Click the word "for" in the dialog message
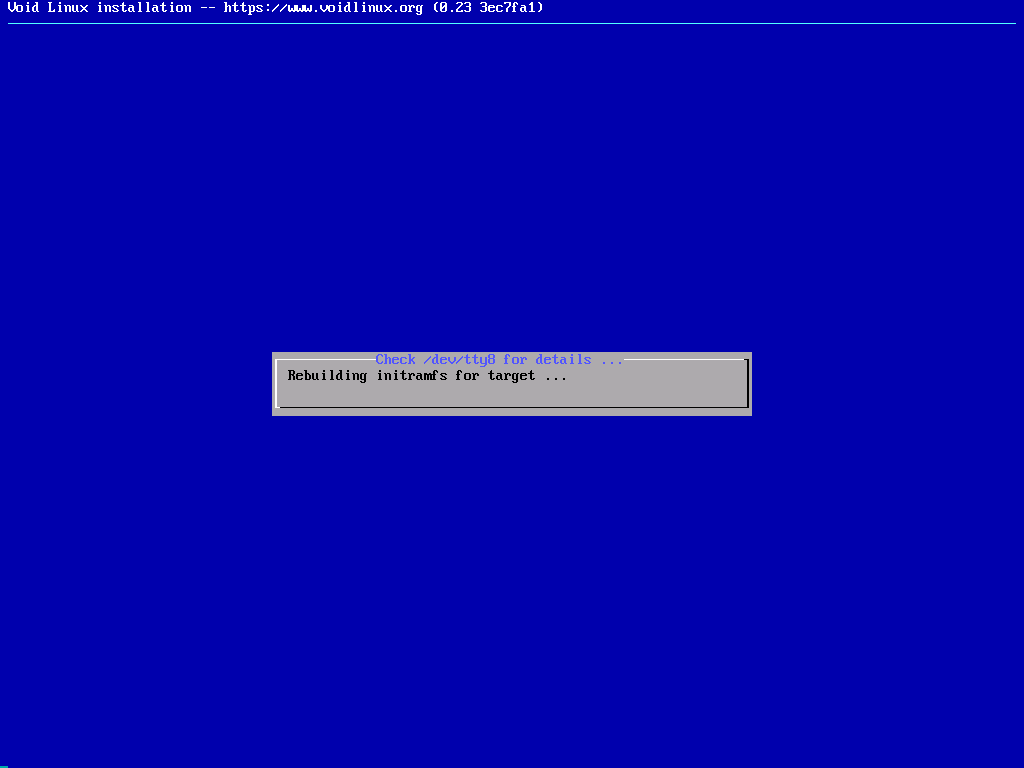Image resolution: width=1024 pixels, height=768 pixels. point(467,376)
